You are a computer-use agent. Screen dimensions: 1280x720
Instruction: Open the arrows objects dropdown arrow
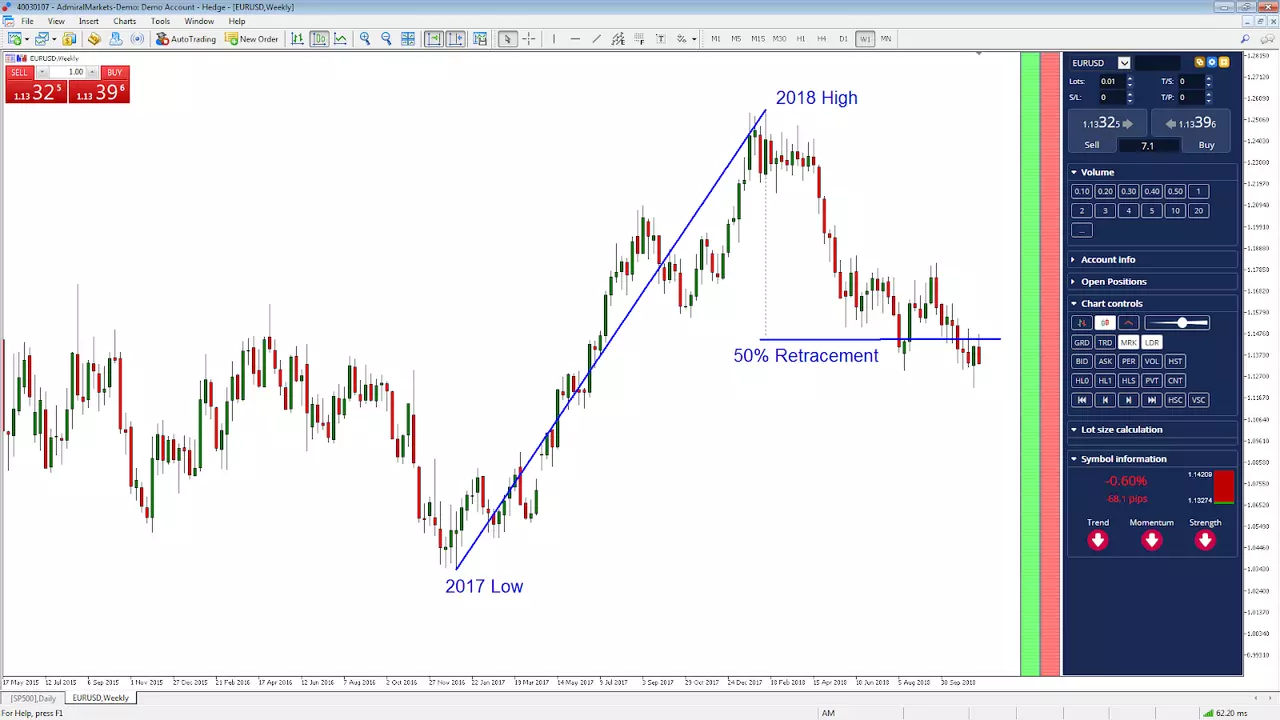694,39
